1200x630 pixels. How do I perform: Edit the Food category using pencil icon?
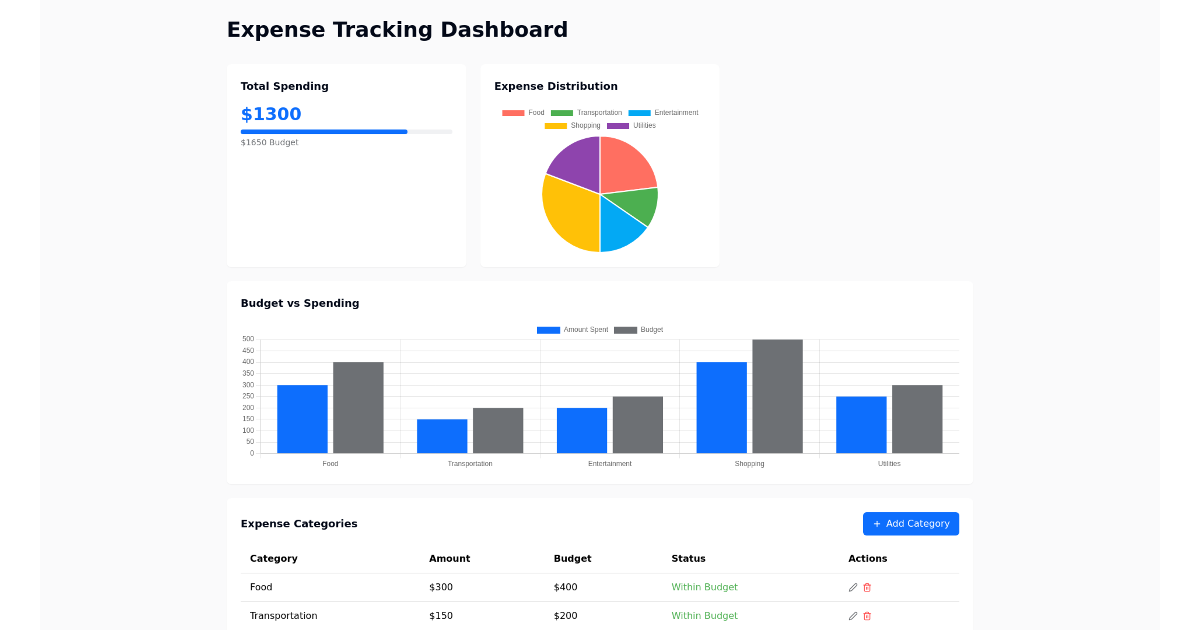pyautogui.click(x=852, y=587)
